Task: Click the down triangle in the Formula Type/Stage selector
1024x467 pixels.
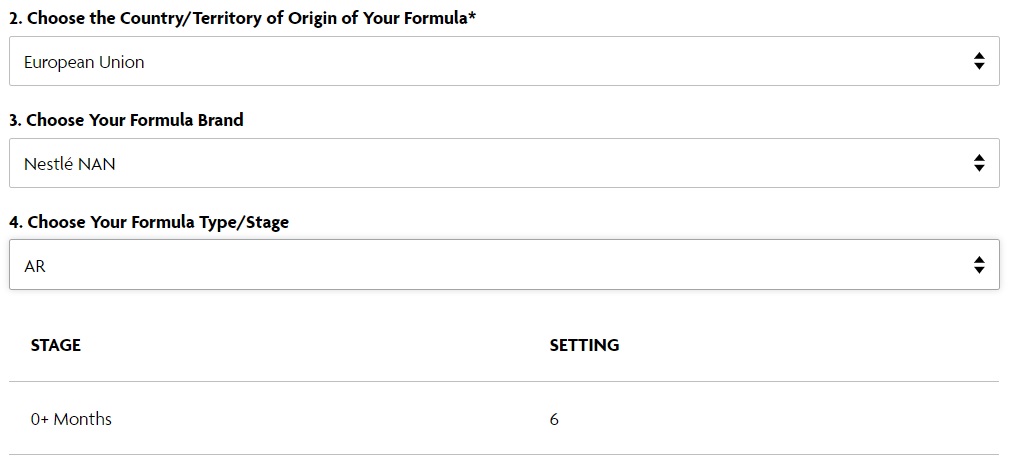Action: tap(979, 270)
